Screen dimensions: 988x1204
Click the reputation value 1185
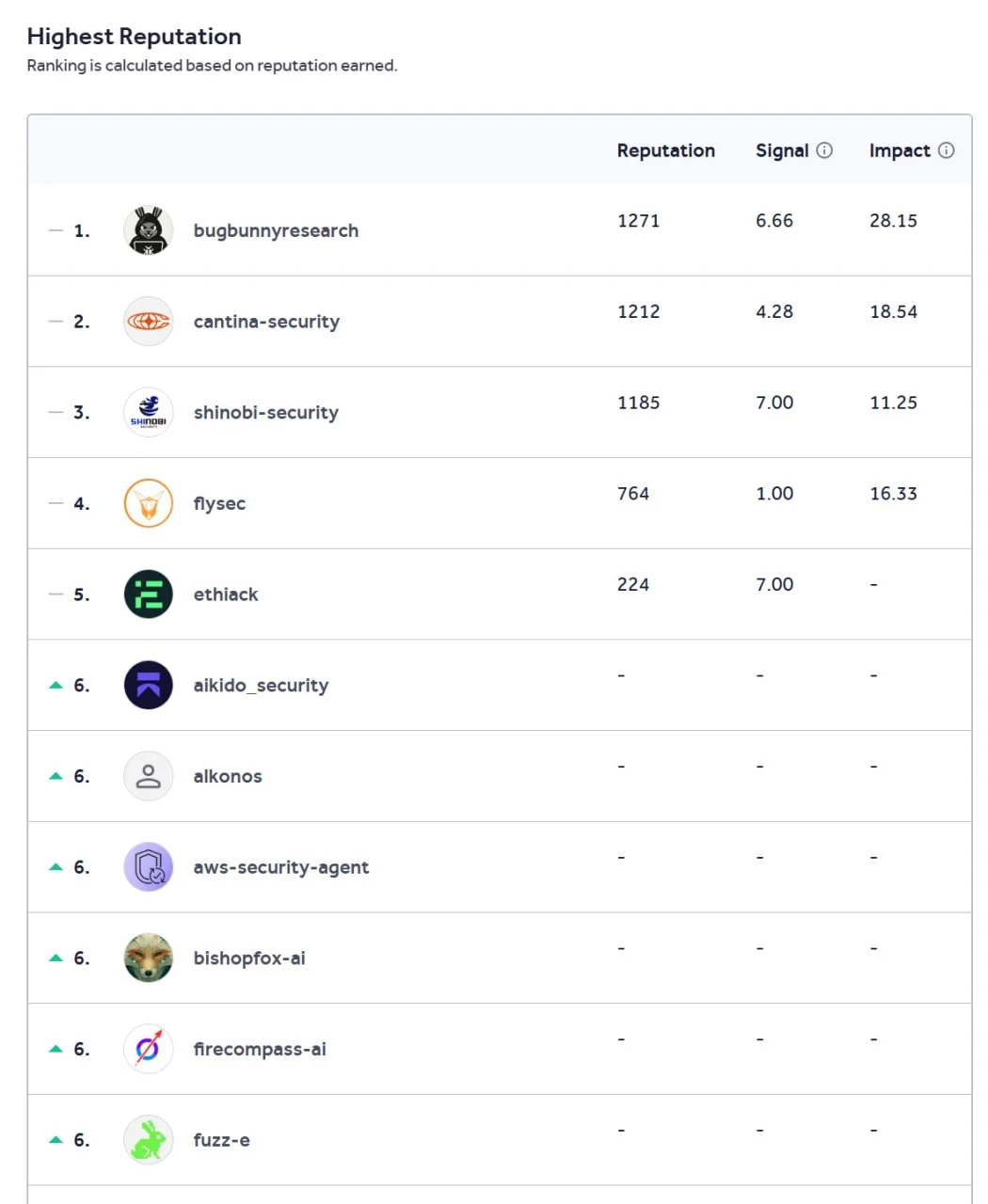[x=638, y=403]
